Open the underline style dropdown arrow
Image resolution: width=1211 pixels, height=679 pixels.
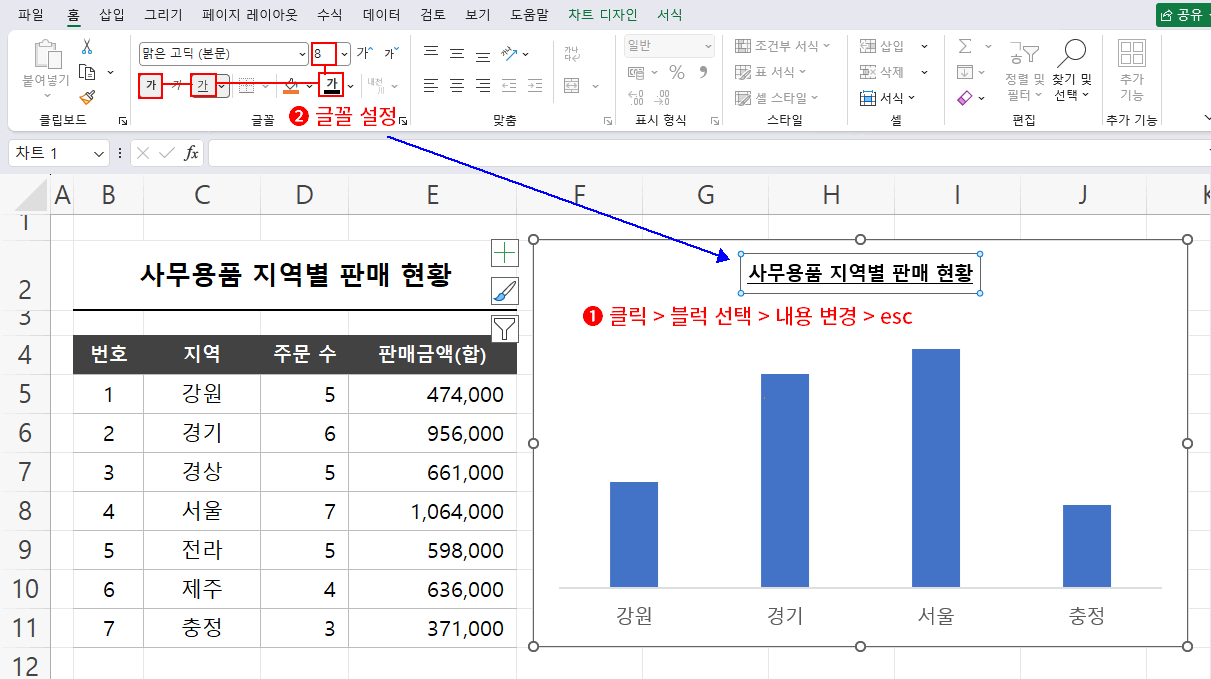(x=221, y=86)
